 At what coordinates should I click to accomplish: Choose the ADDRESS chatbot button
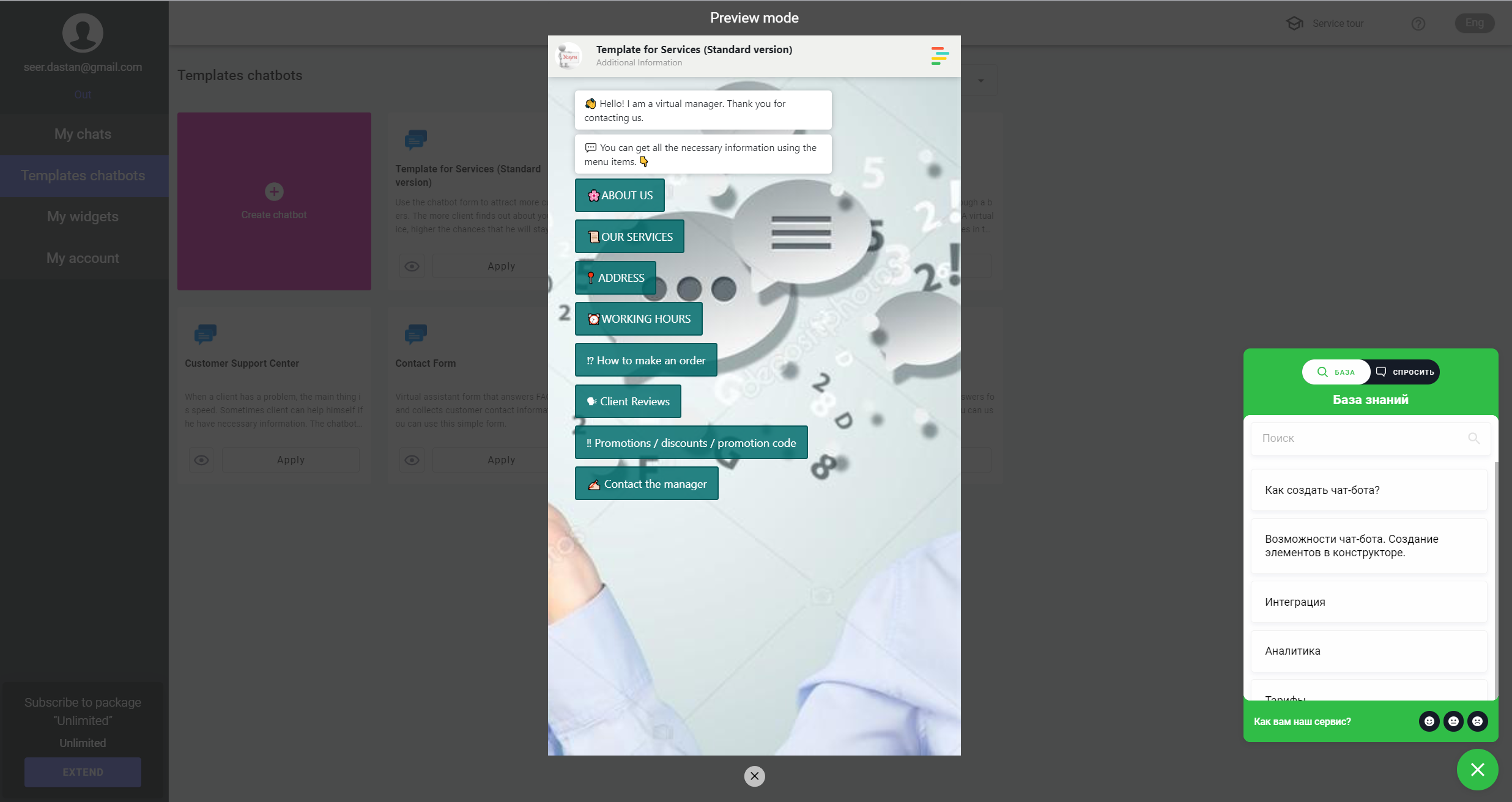615,278
